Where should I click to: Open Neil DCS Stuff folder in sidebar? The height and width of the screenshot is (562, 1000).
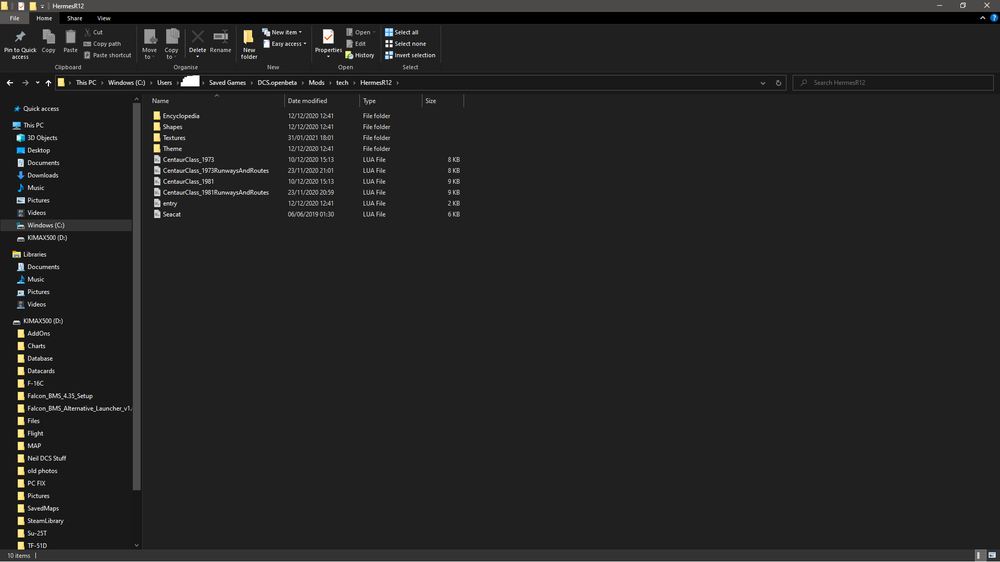pos(47,459)
